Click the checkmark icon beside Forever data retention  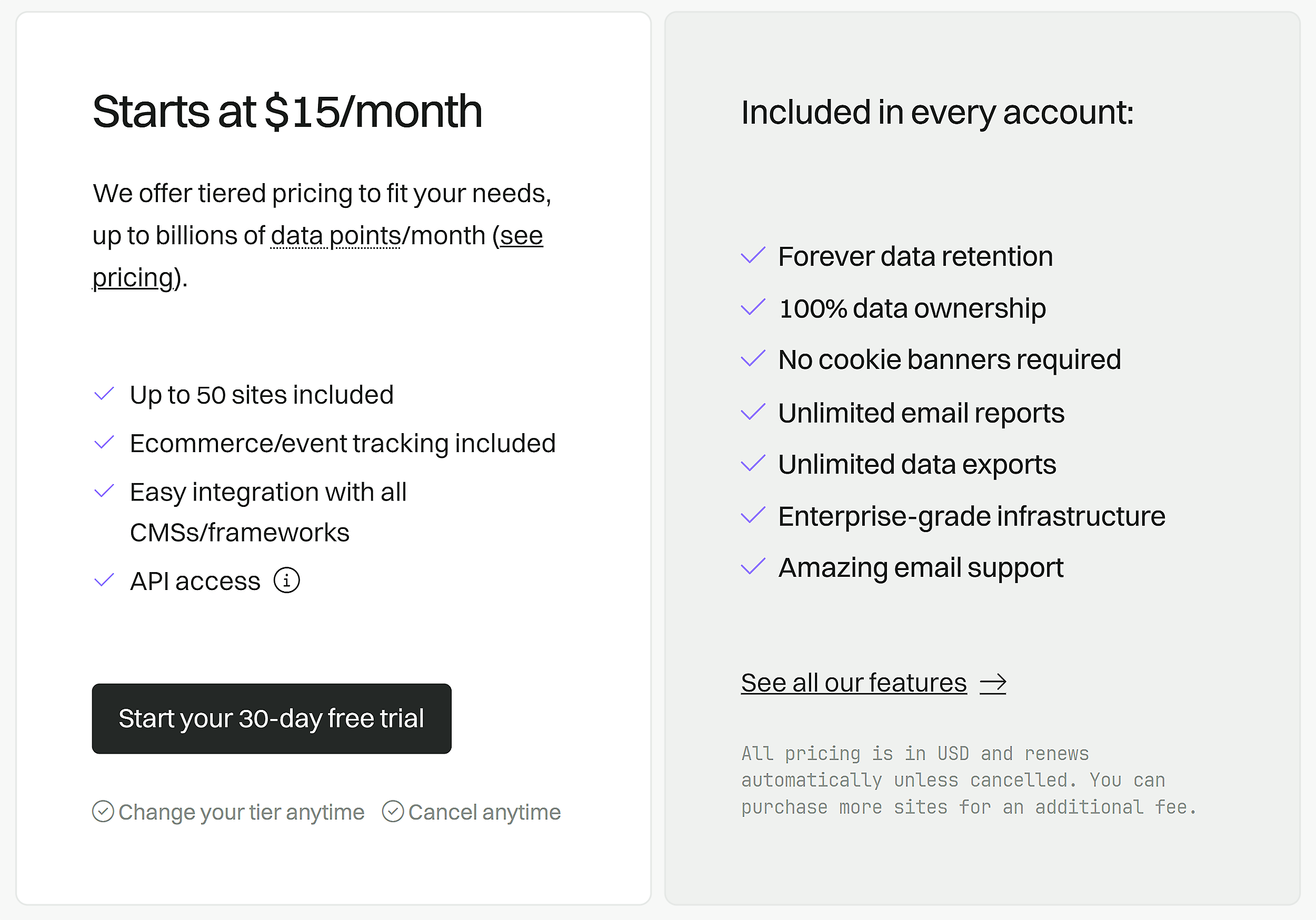[753, 256]
